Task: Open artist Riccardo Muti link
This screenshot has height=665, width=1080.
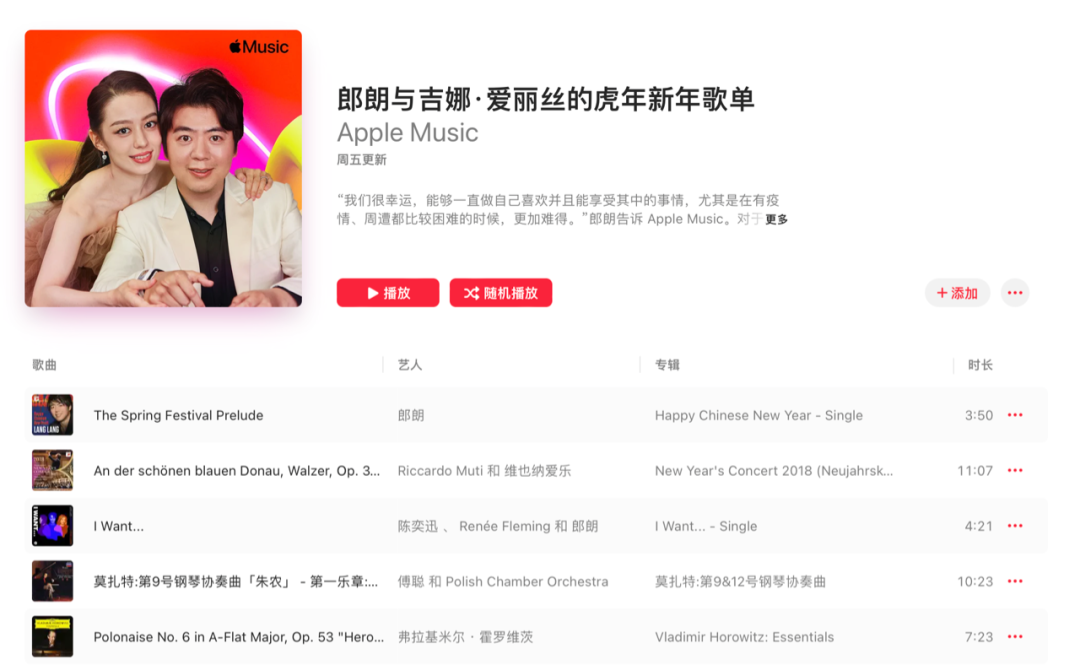Action: (x=440, y=471)
